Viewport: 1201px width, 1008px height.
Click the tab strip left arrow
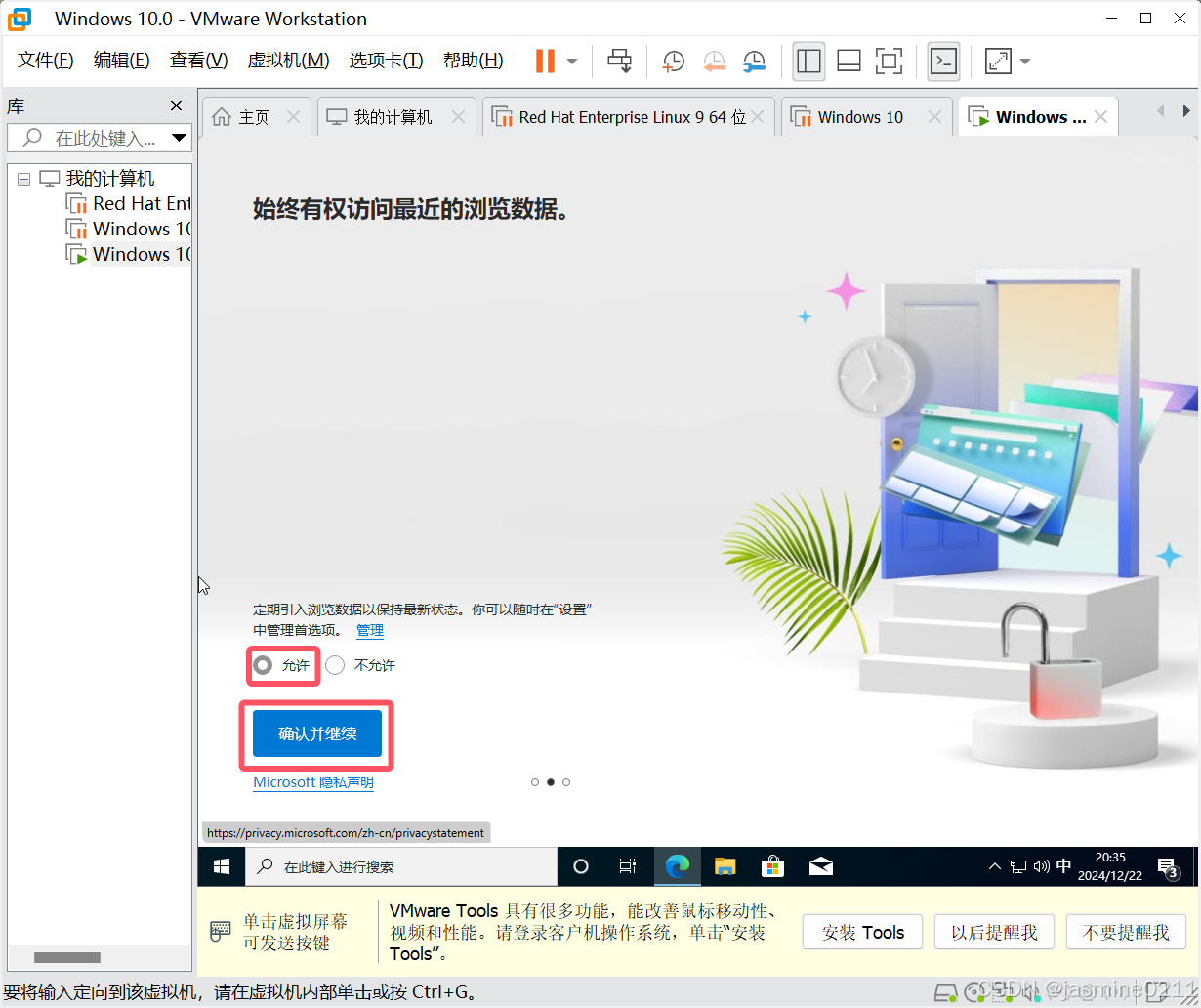click(1161, 112)
